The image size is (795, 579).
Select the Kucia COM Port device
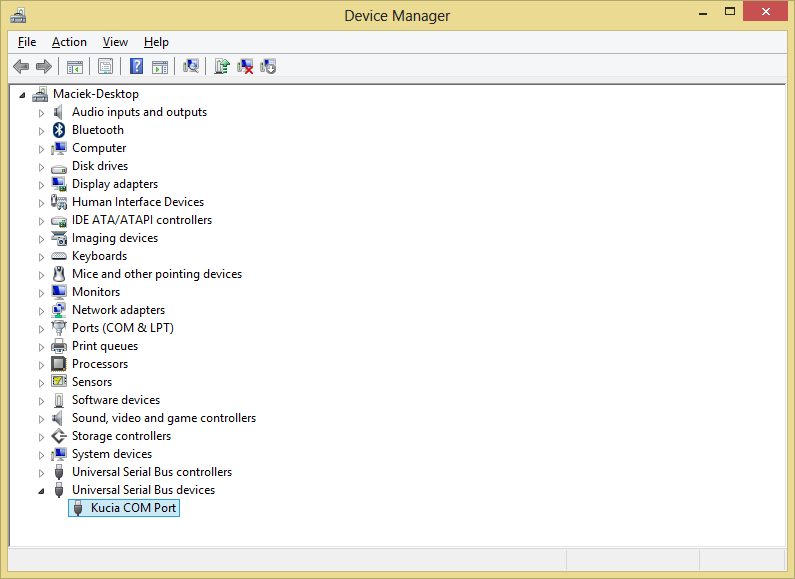point(133,508)
